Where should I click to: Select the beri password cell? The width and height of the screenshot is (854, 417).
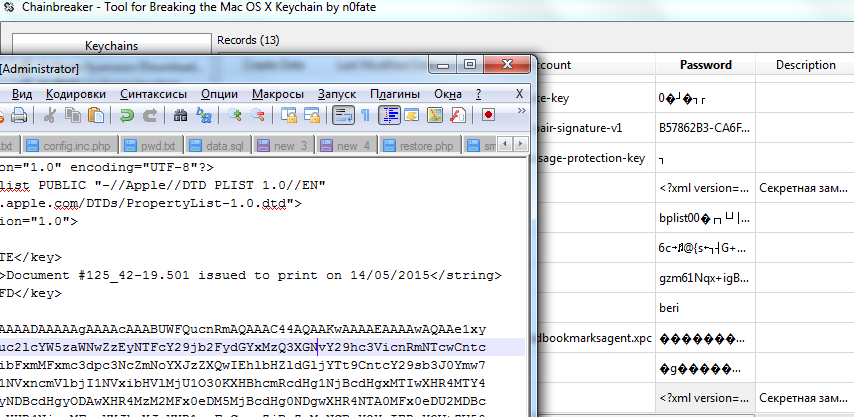705,308
